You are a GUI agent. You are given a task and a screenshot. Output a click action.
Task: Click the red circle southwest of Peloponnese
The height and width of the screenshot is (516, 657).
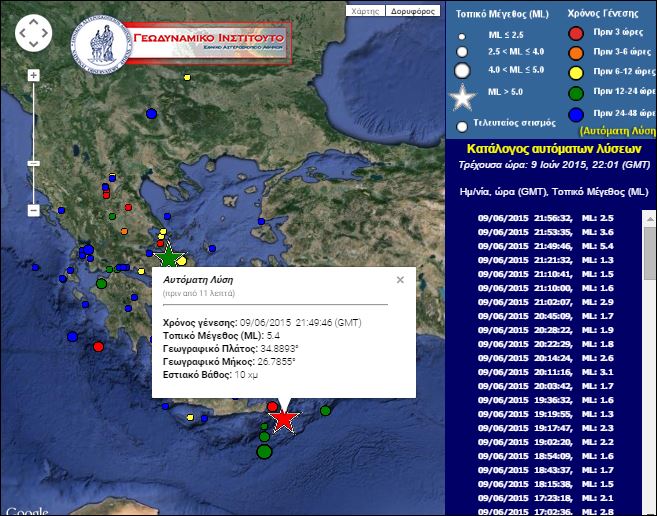pos(98,347)
